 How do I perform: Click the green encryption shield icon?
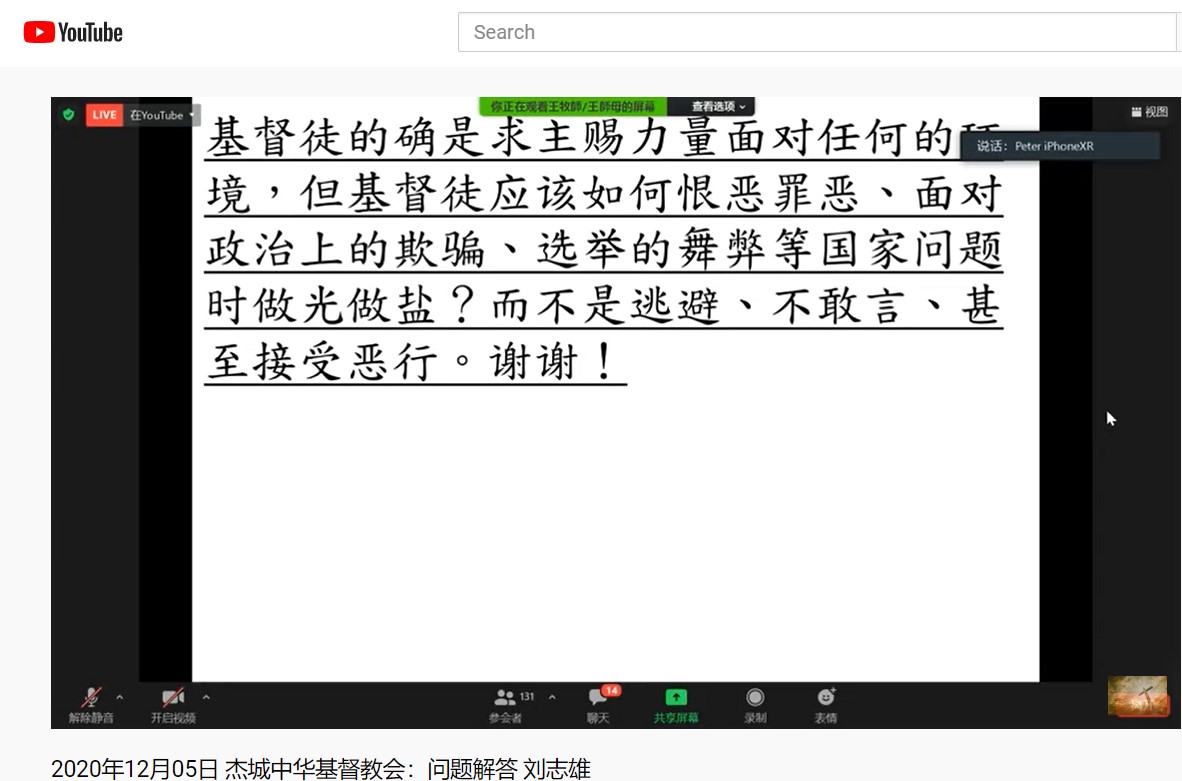pyautogui.click(x=68, y=115)
